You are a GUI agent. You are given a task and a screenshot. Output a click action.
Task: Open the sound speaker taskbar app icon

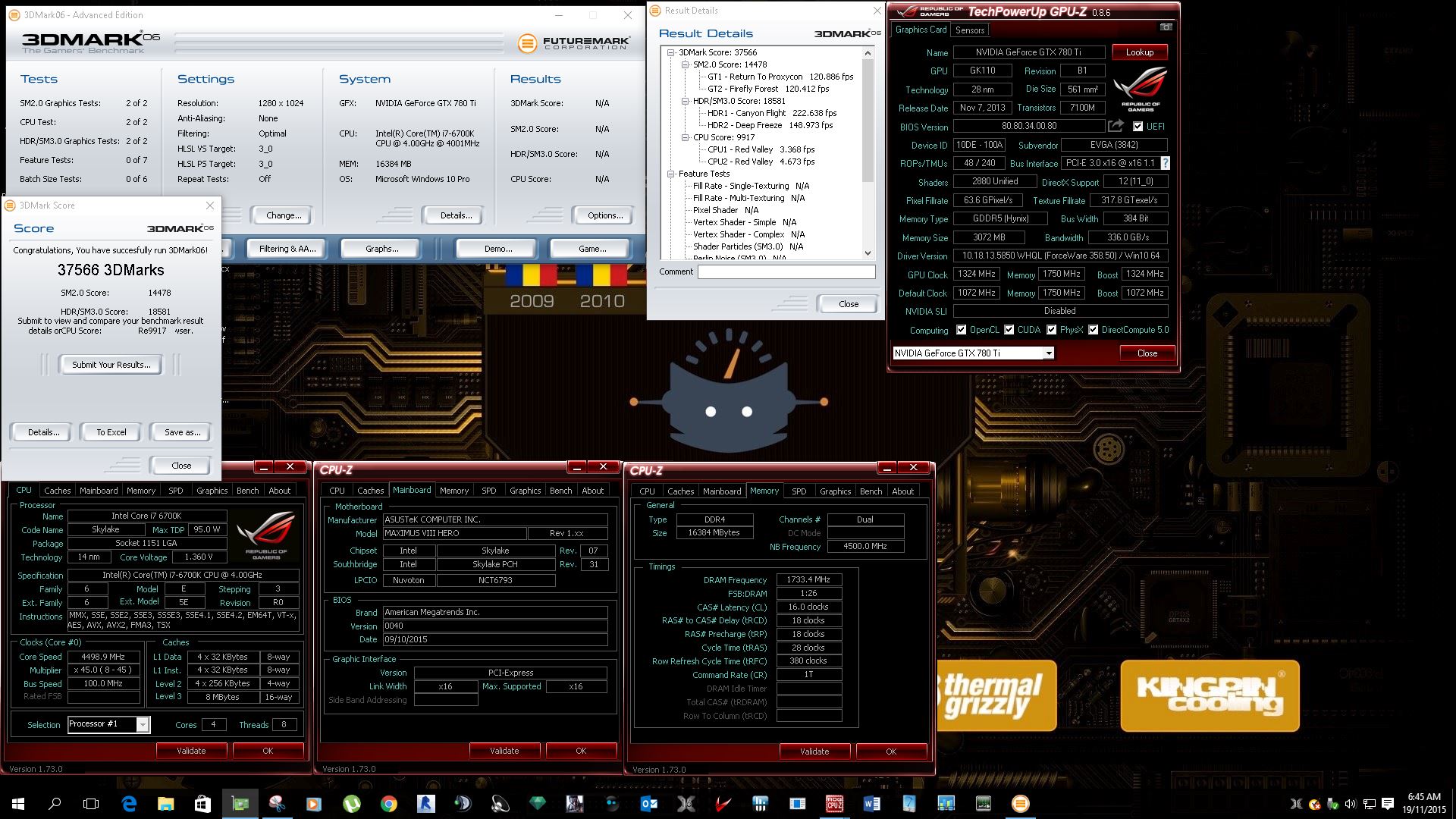tap(500, 804)
